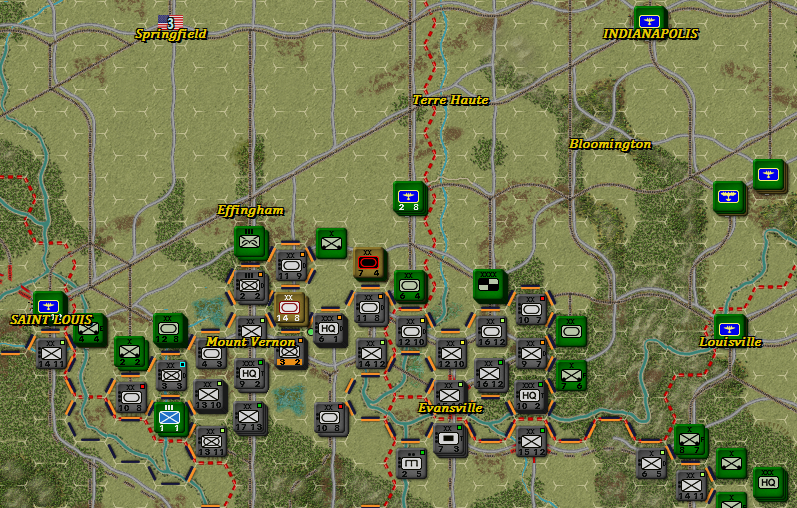Screen dimensions: 797x508
Task: Select easternmost air unit near right map edge
Action: click(768, 174)
